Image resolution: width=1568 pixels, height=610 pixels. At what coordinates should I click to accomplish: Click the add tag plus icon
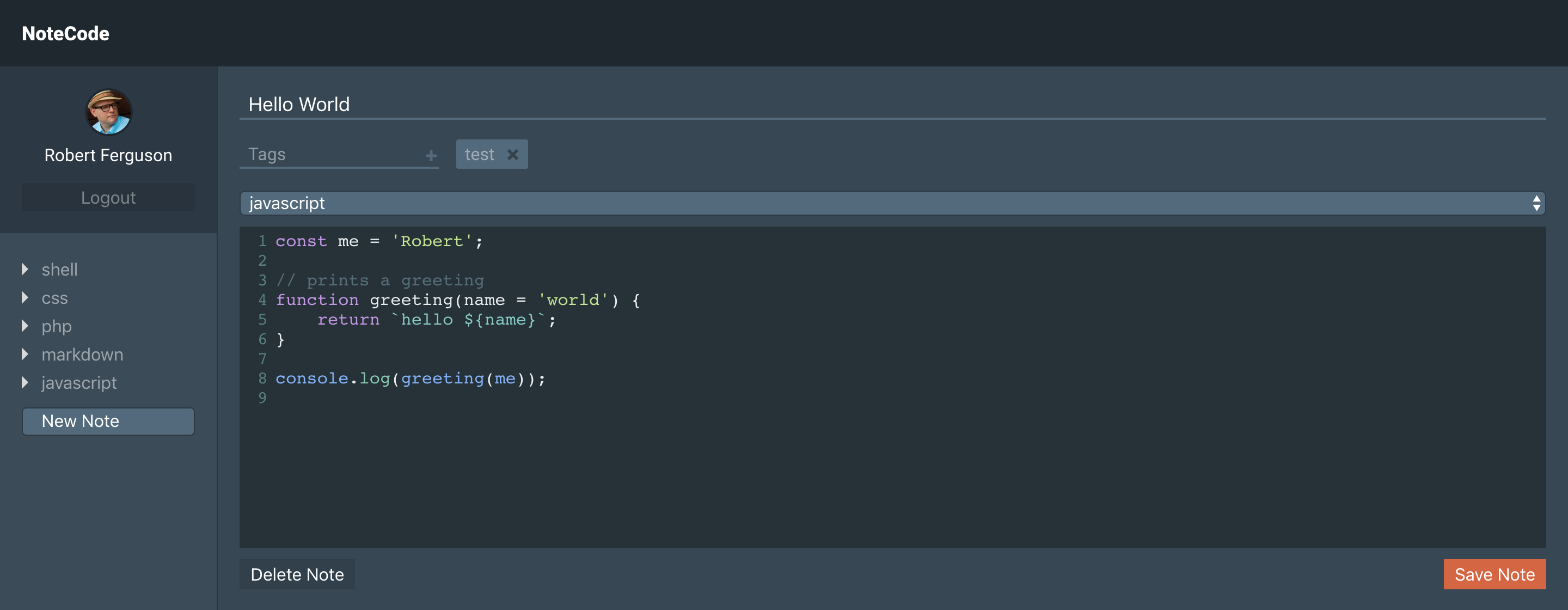(431, 156)
